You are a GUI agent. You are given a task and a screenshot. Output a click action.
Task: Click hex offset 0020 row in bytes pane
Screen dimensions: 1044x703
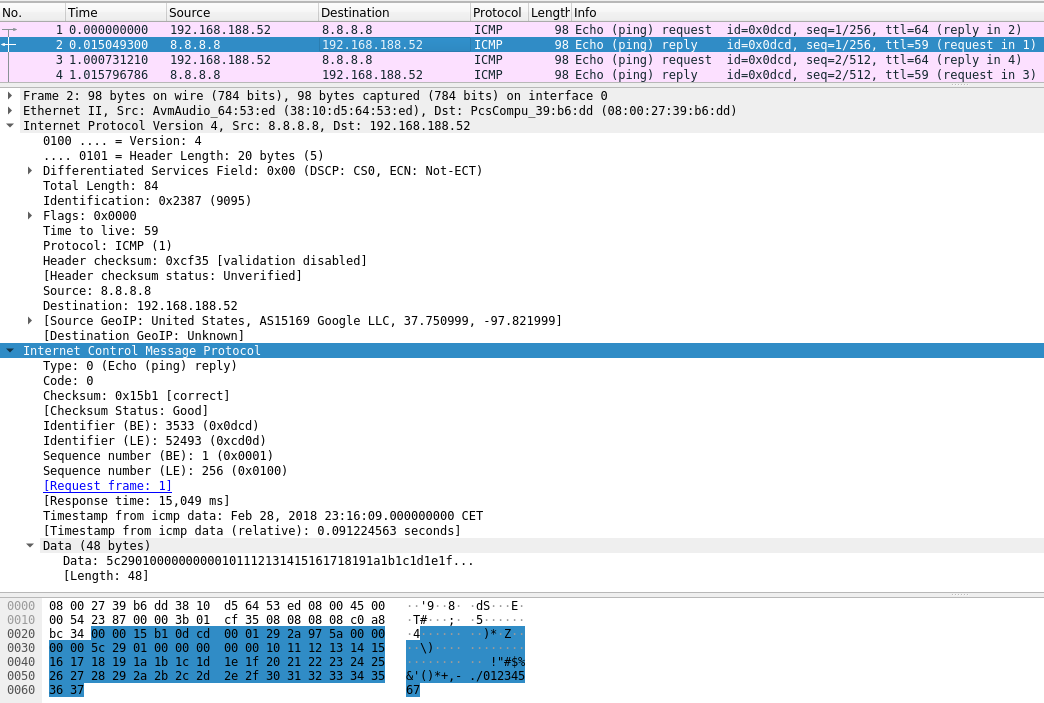(x=21, y=634)
